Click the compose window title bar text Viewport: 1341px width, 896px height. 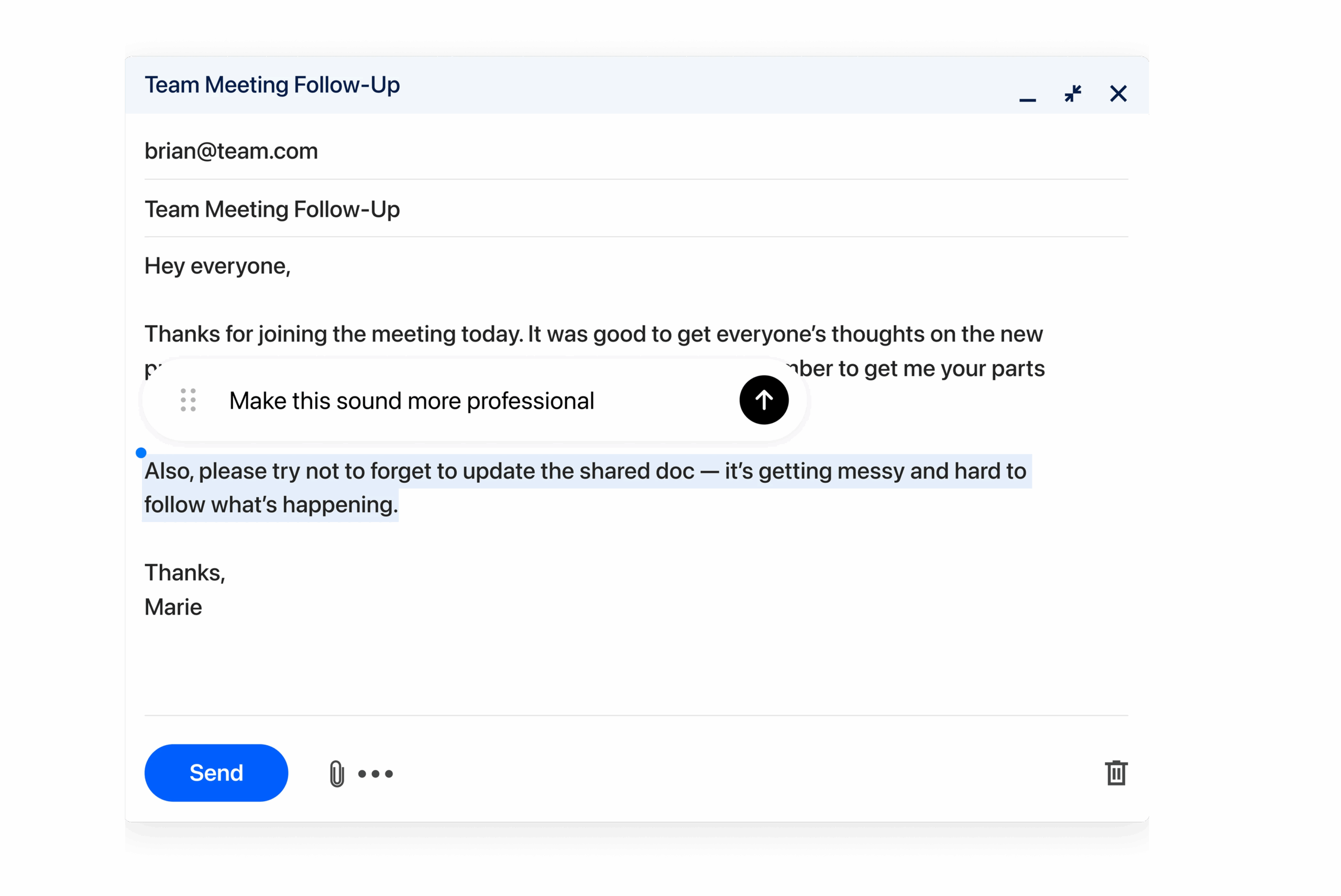pyautogui.click(x=272, y=85)
